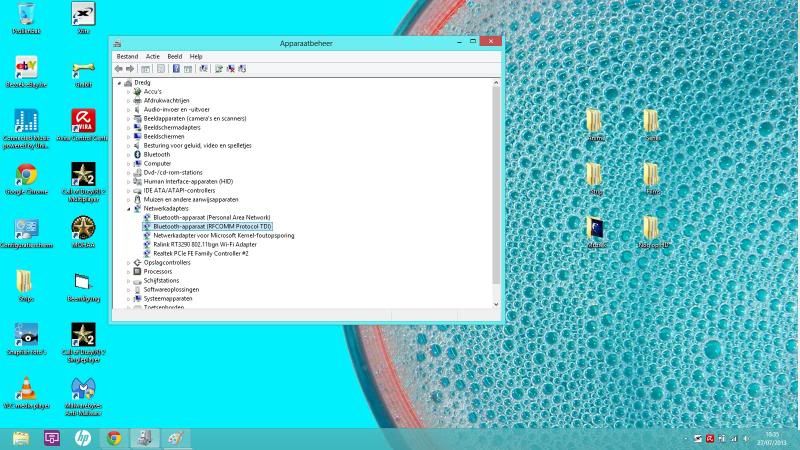Select Bluetooth-apparaat (Personal Area Network)
This screenshot has width=800, height=450.
[211, 218]
